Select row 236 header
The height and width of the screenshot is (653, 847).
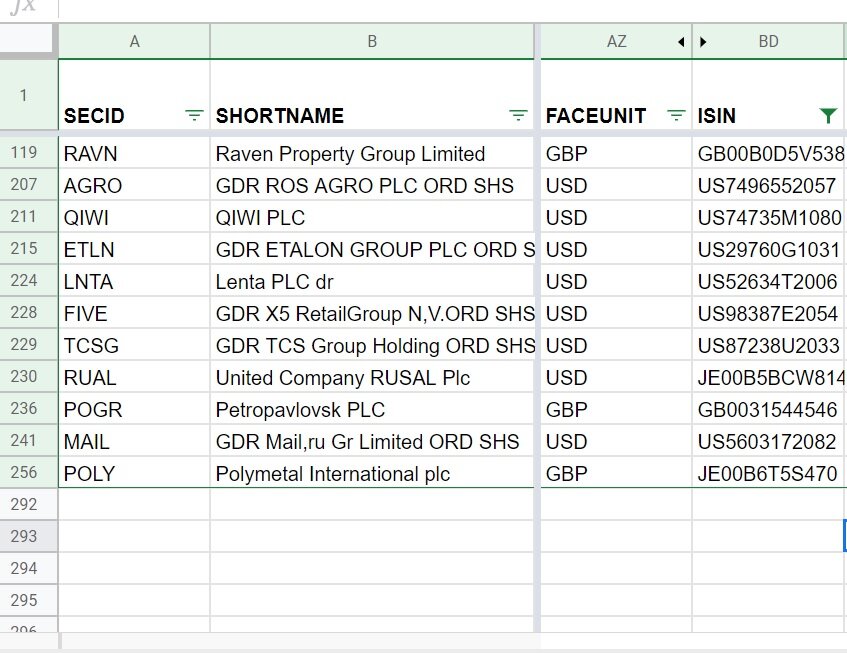point(29,408)
